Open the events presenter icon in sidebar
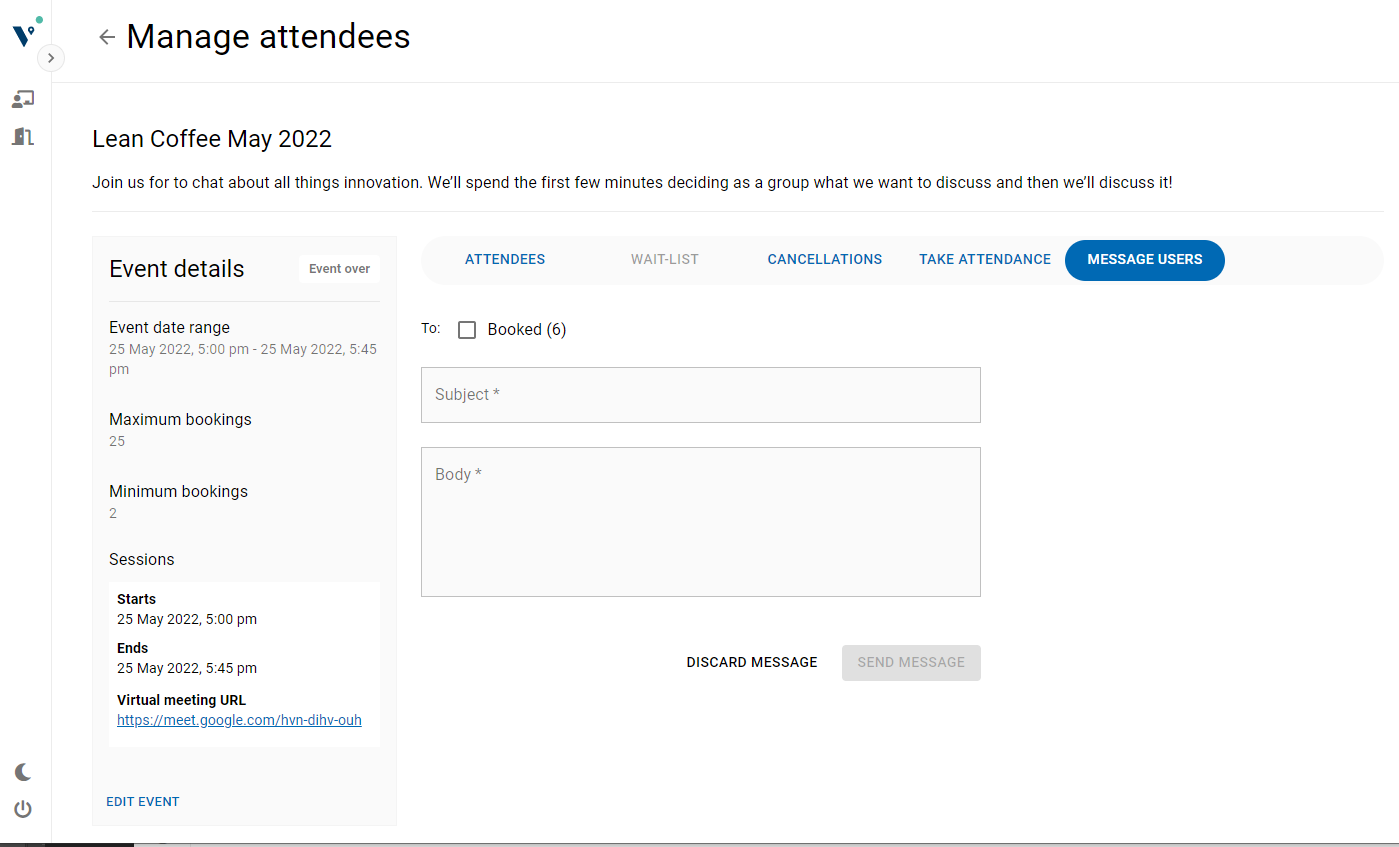 click(23, 99)
